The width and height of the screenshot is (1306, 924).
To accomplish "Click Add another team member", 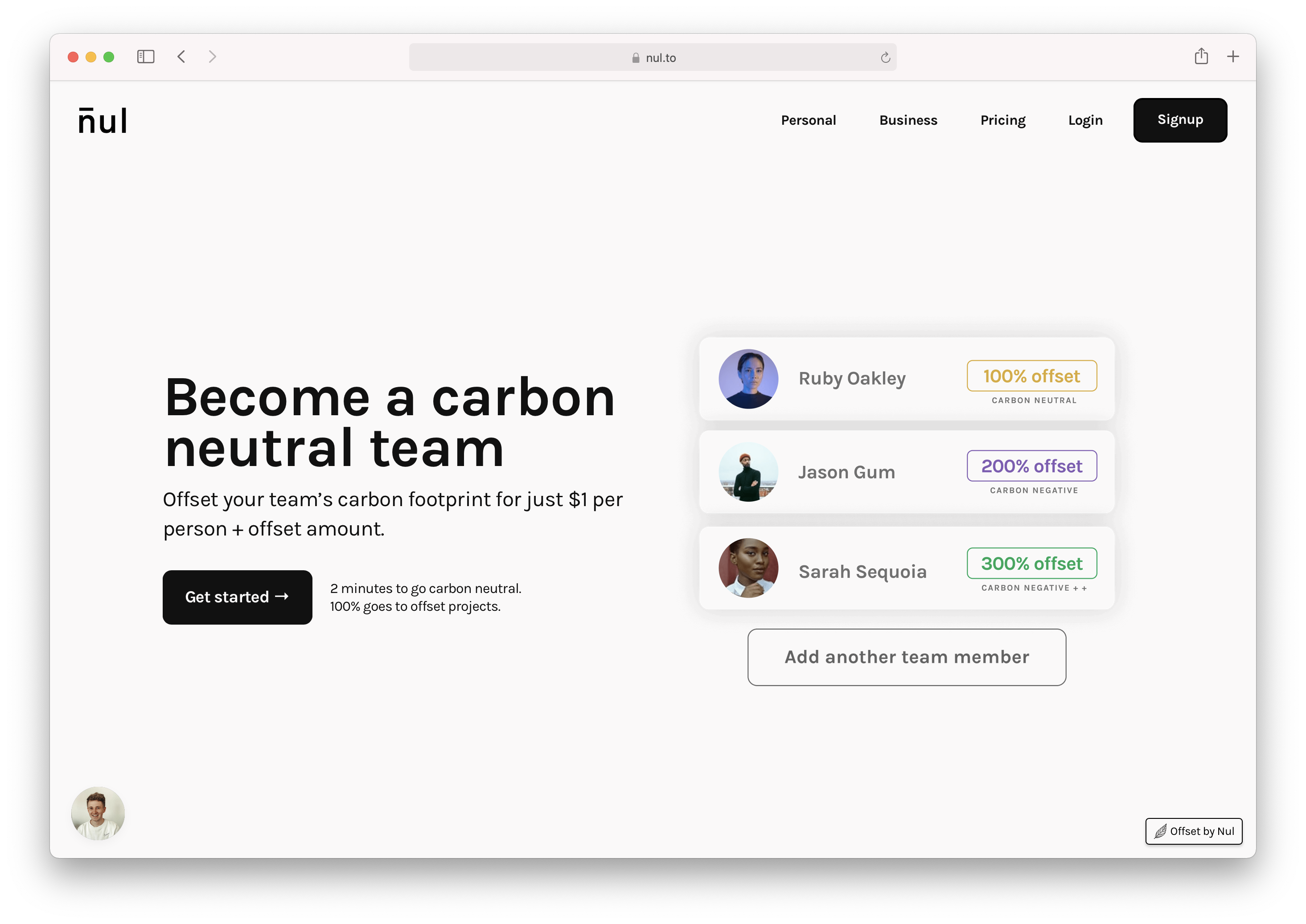I will coord(906,657).
